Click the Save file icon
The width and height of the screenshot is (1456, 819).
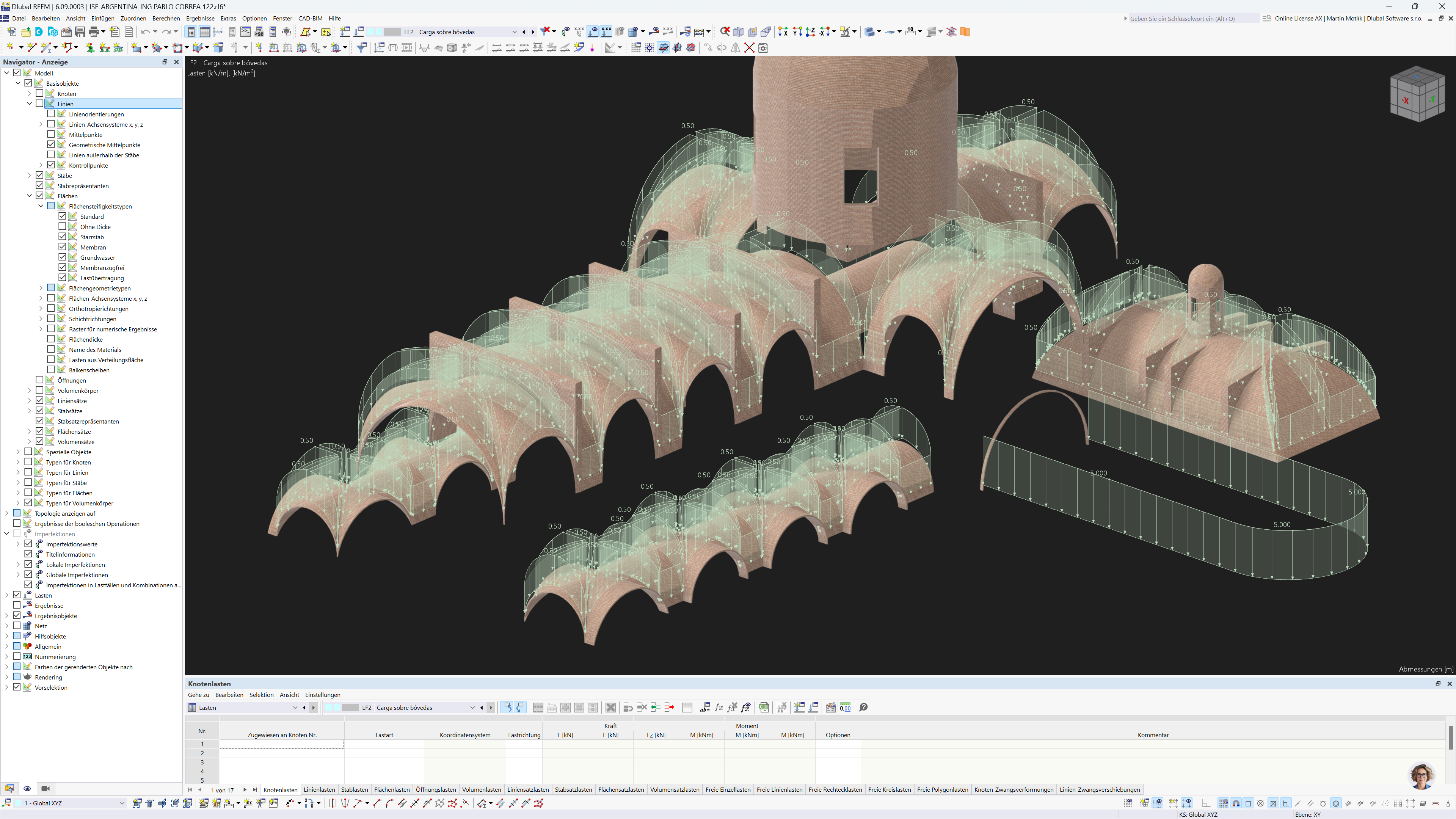click(80, 31)
